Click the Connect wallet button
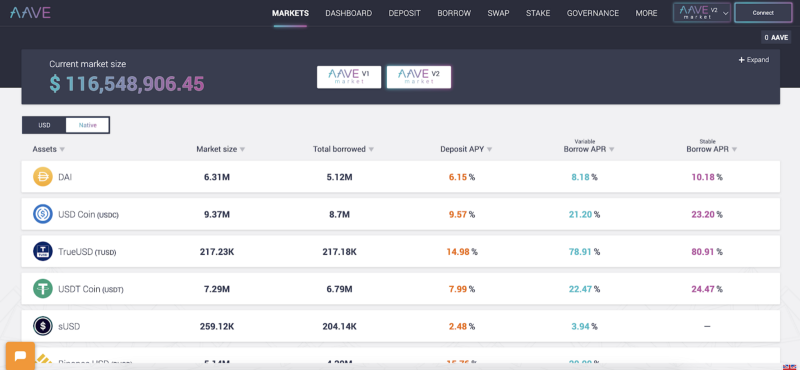 [763, 13]
